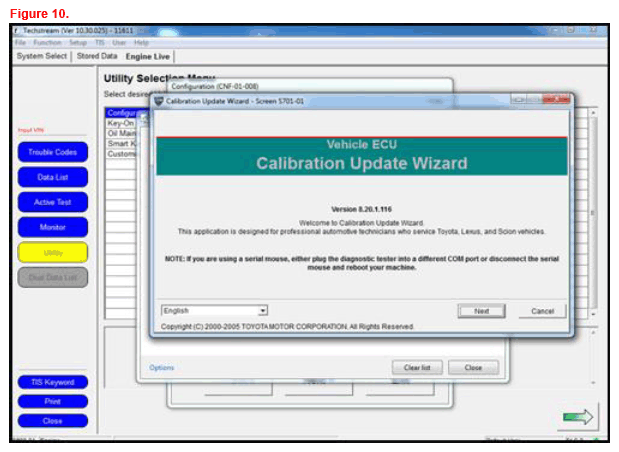This screenshot has width=619, height=452.
Task: Switch to the Stored Data tab
Action: tap(97, 56)
